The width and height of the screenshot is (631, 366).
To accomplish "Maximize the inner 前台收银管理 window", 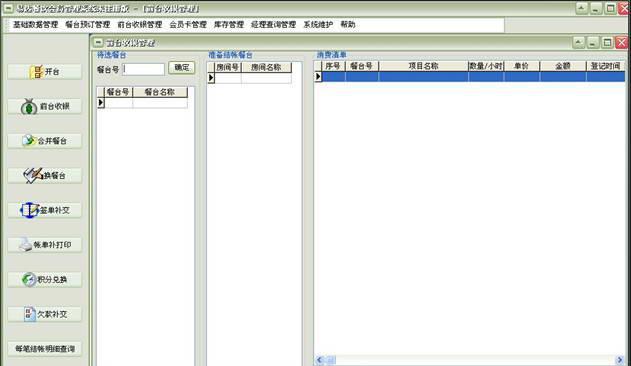I will [x=607, y=42].
